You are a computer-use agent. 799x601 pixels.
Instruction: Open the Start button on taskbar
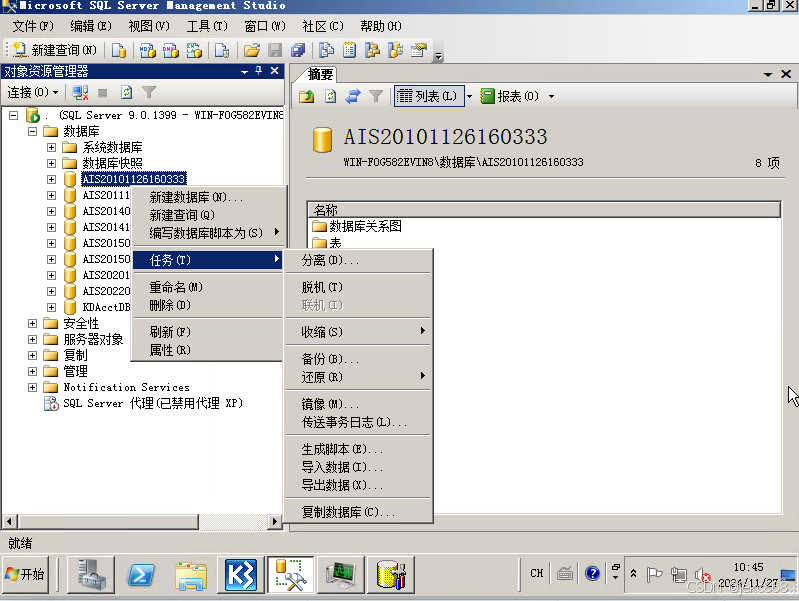(25, 574)
